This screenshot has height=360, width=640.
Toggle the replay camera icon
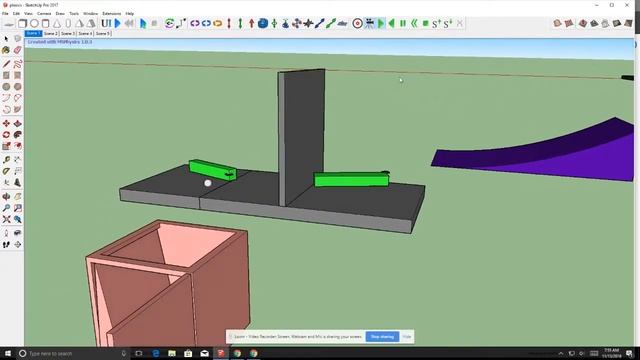[x=369, y=24]
